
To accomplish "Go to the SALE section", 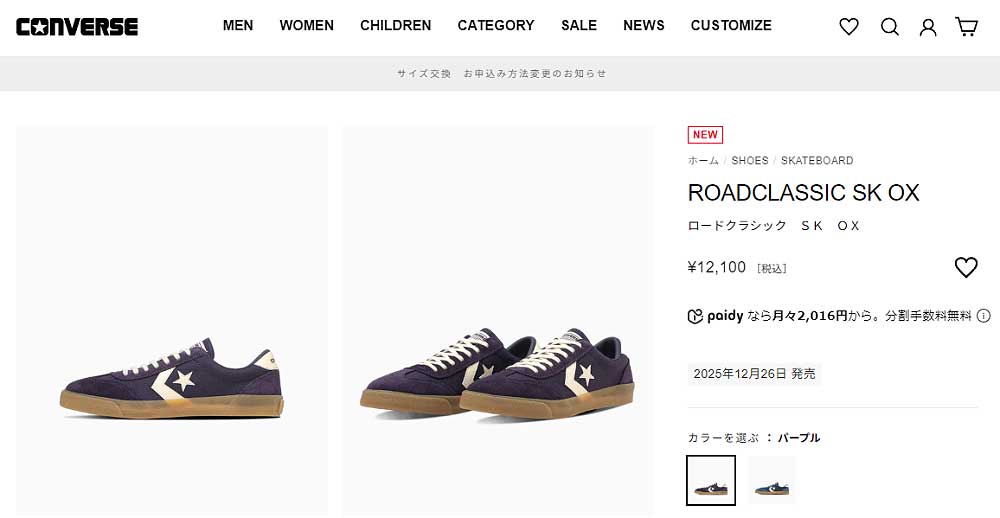I will click(579, 26).
